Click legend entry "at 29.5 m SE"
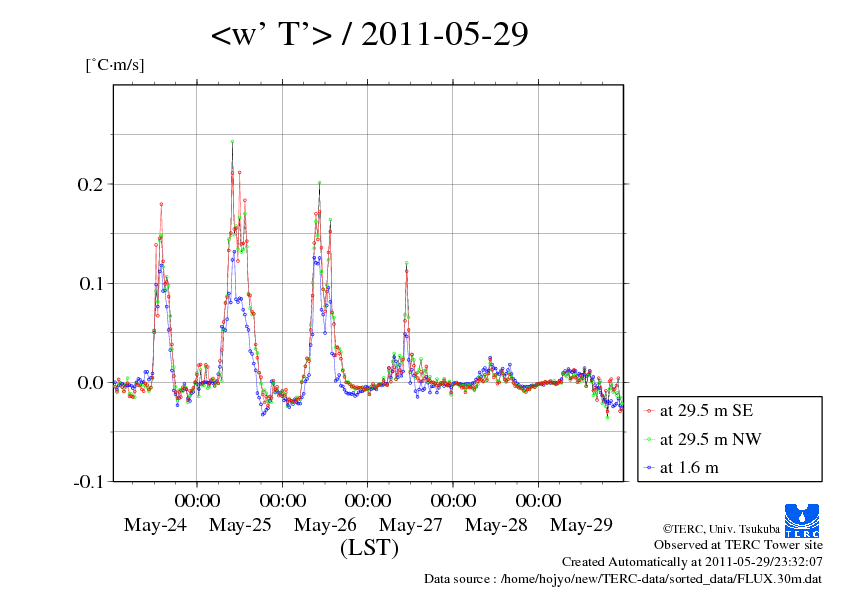842x595 pixels. click(x=706, y=411)
